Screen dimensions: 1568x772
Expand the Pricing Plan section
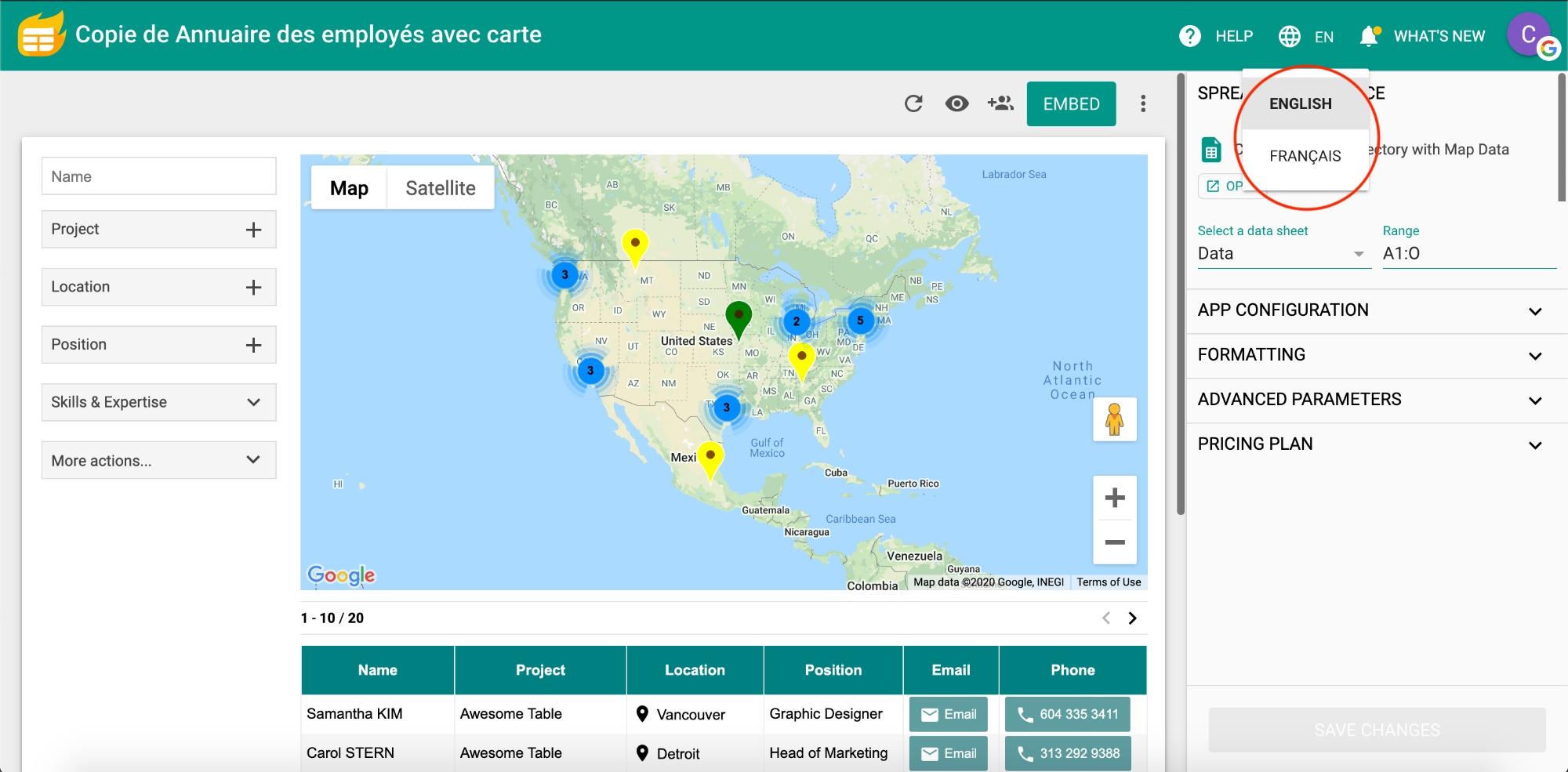pyautogui.click(x=1377, y=444)
